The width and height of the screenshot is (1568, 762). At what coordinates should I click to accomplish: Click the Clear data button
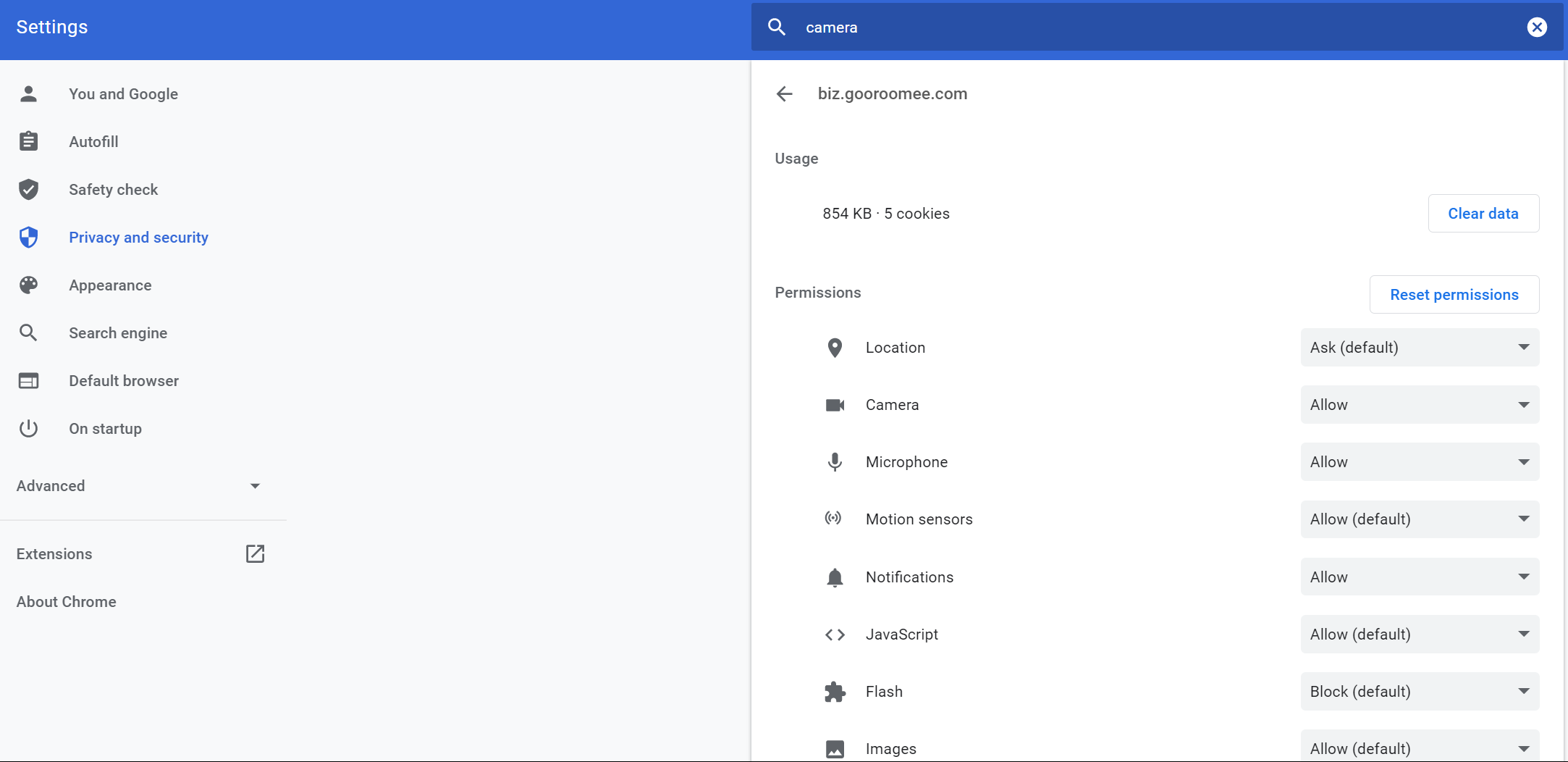[x=1483, y=214]
